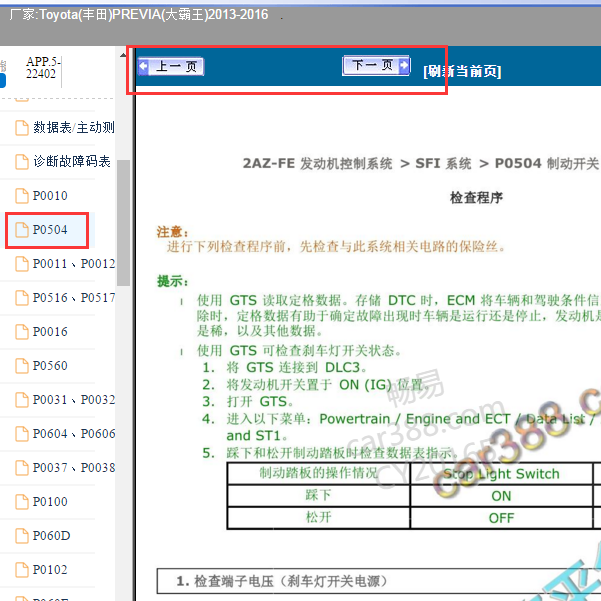601x601 pixels.
Task: Click the document icon beside P0016
Action: coord(22,332)
